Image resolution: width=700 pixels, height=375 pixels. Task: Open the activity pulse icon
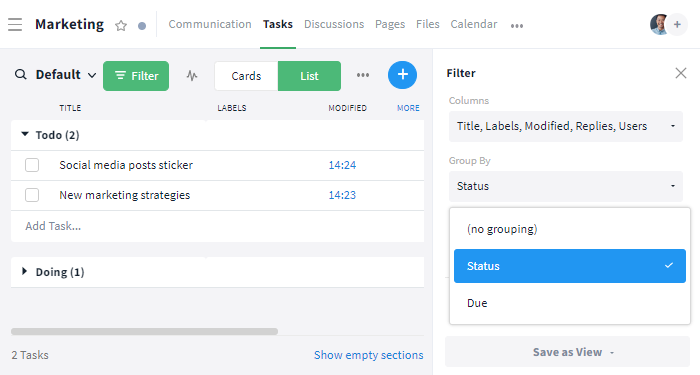coord(192,75)
